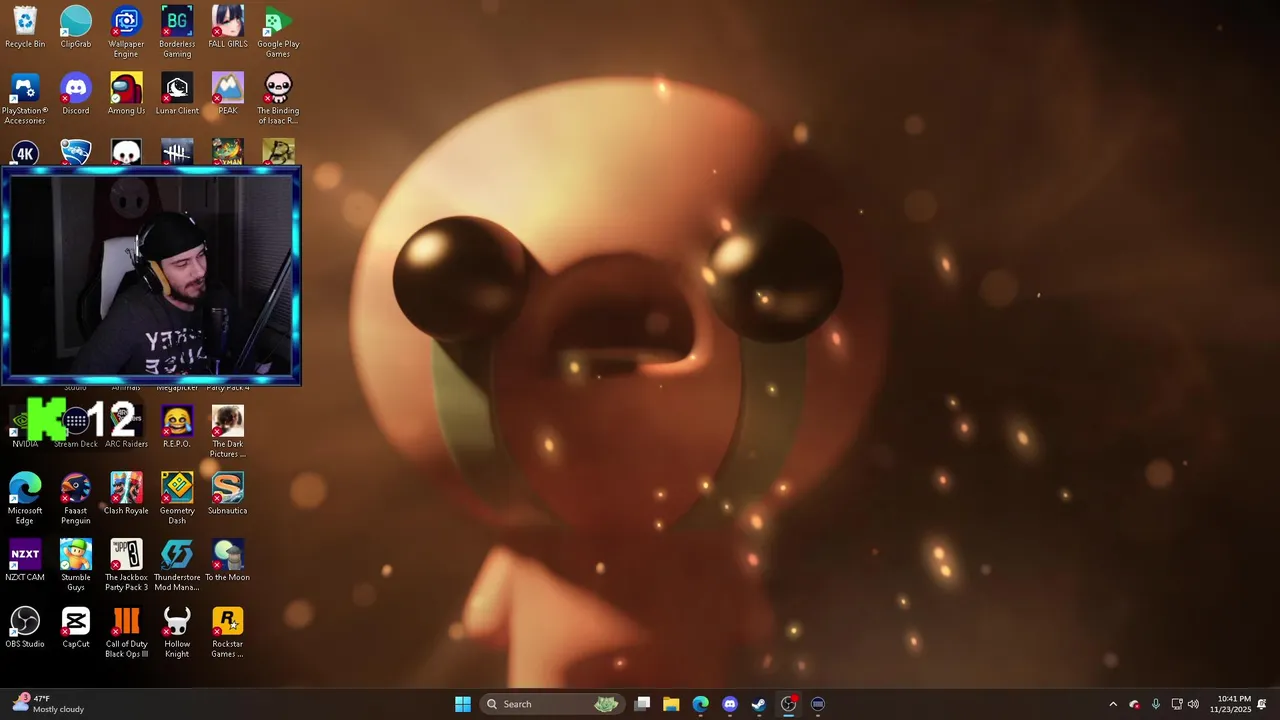
Task: Switch to OBS in the taskbar
Action: [x=789, y=704]
